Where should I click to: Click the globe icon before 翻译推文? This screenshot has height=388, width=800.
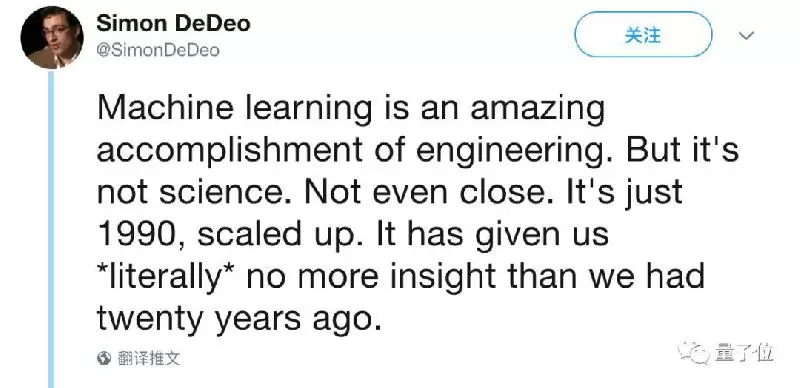click(104, 358)
